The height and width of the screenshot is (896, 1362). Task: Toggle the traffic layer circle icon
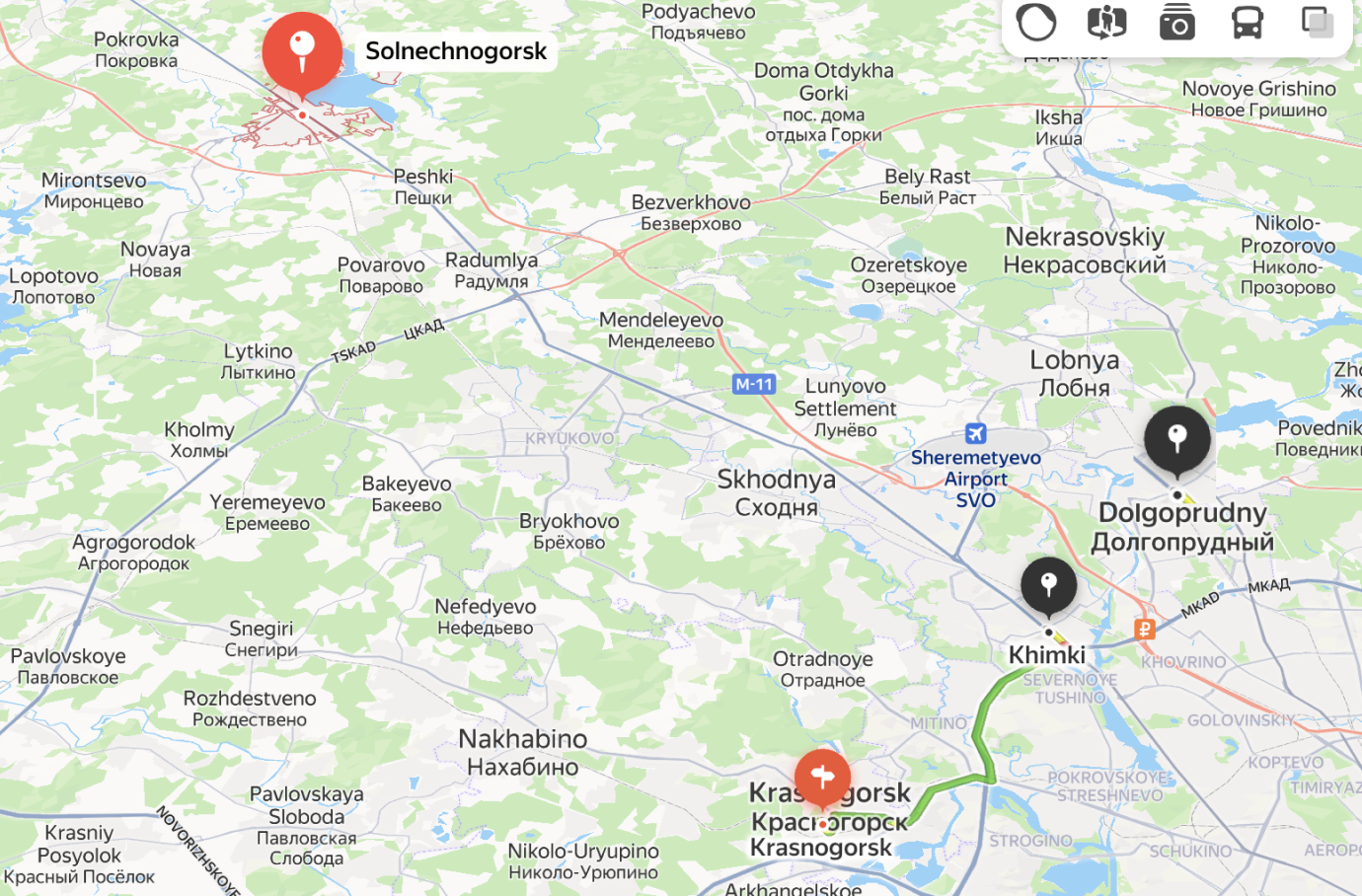[x=1036, y=22]
